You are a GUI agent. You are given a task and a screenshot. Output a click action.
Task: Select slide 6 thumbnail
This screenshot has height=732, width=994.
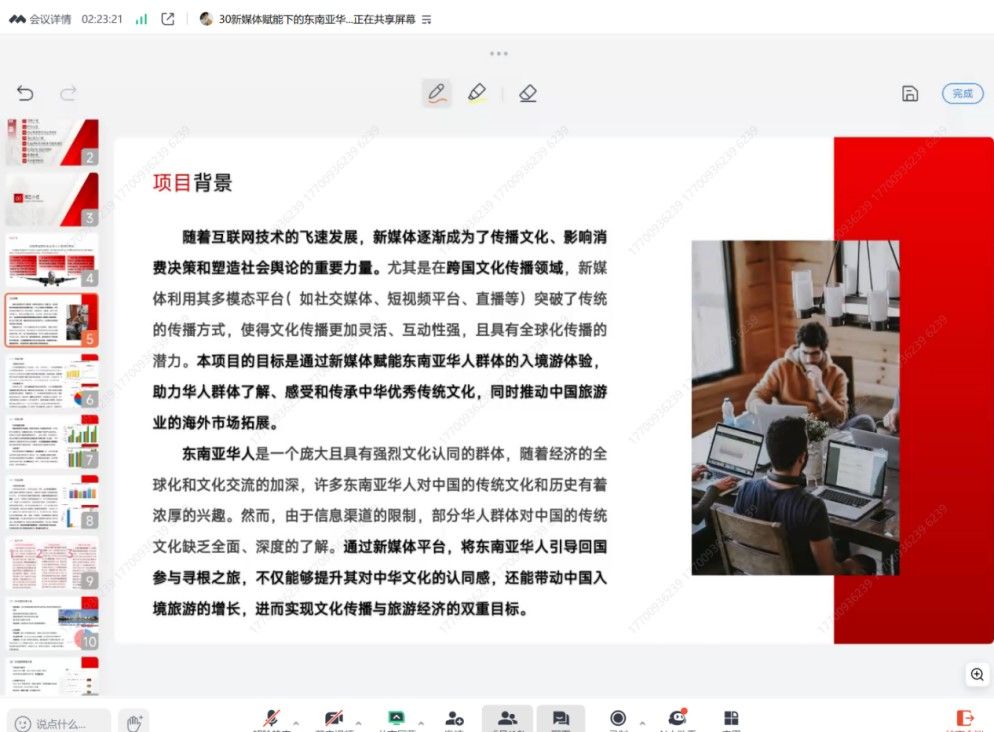coord(52,383)
